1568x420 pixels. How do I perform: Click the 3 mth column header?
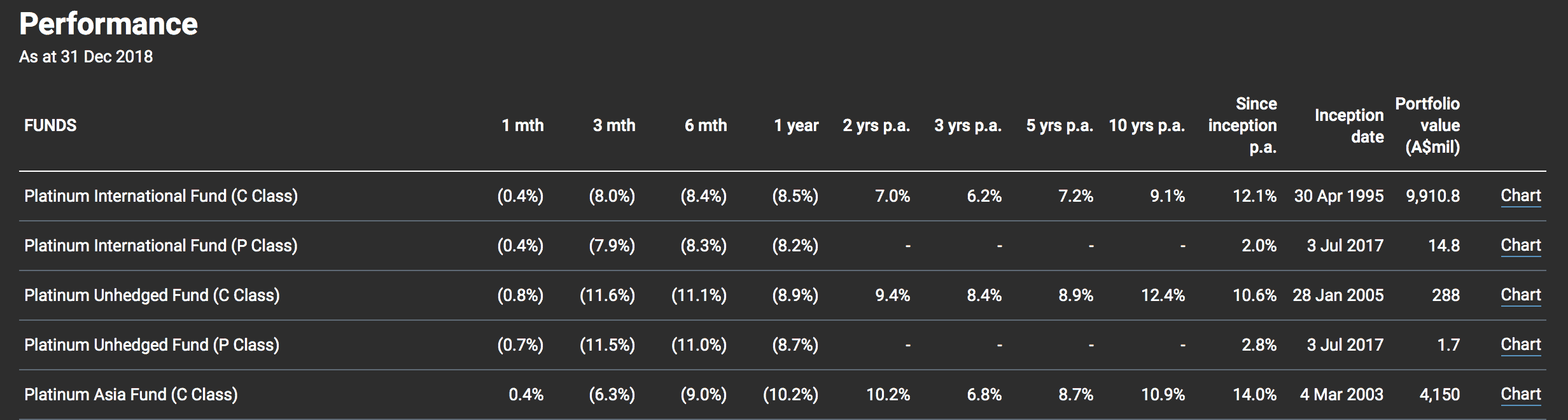(x=614, y=125)
